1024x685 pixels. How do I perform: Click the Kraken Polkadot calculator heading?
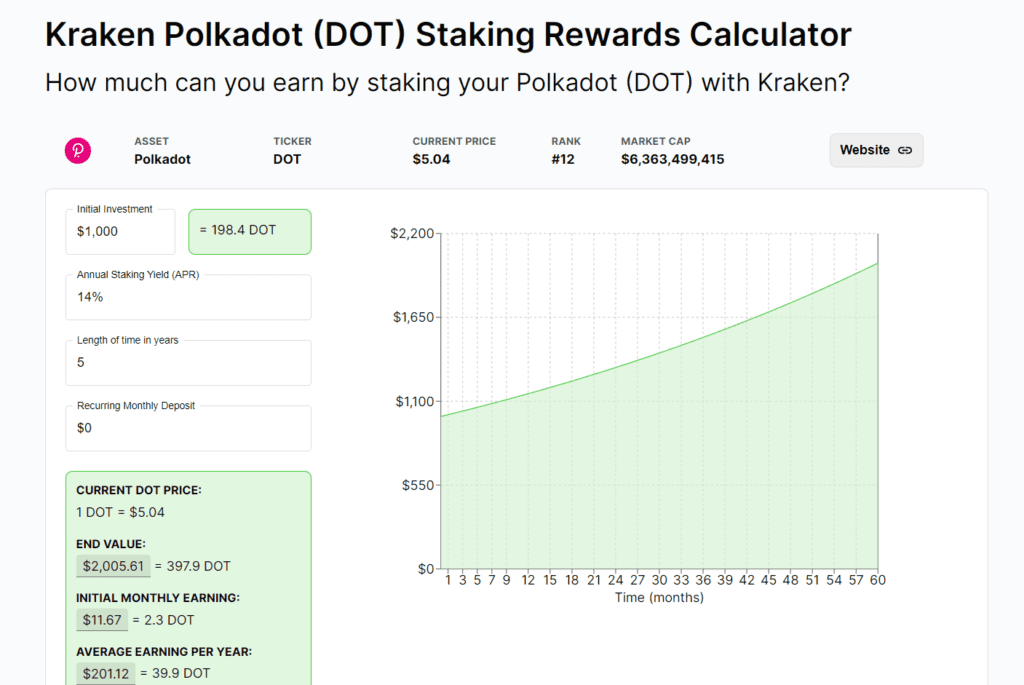448,35
